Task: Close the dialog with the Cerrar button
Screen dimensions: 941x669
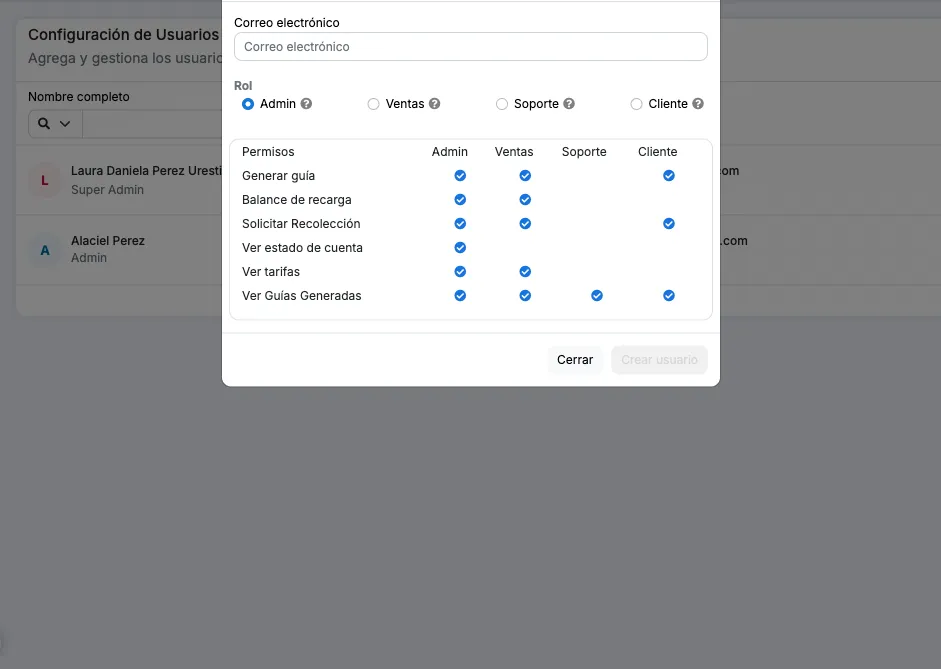Action: coord(575,360)
